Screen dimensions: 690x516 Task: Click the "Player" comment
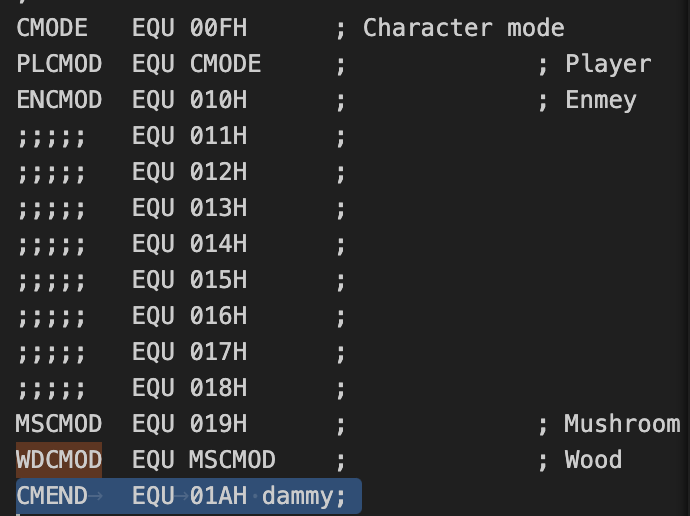pyautogui.click(x=608, y=64)
